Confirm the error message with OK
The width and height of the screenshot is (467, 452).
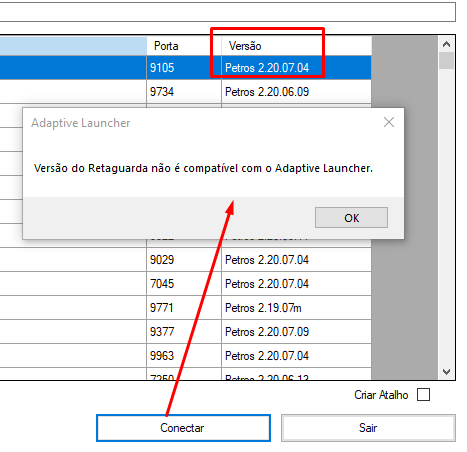tap(351, 218)
